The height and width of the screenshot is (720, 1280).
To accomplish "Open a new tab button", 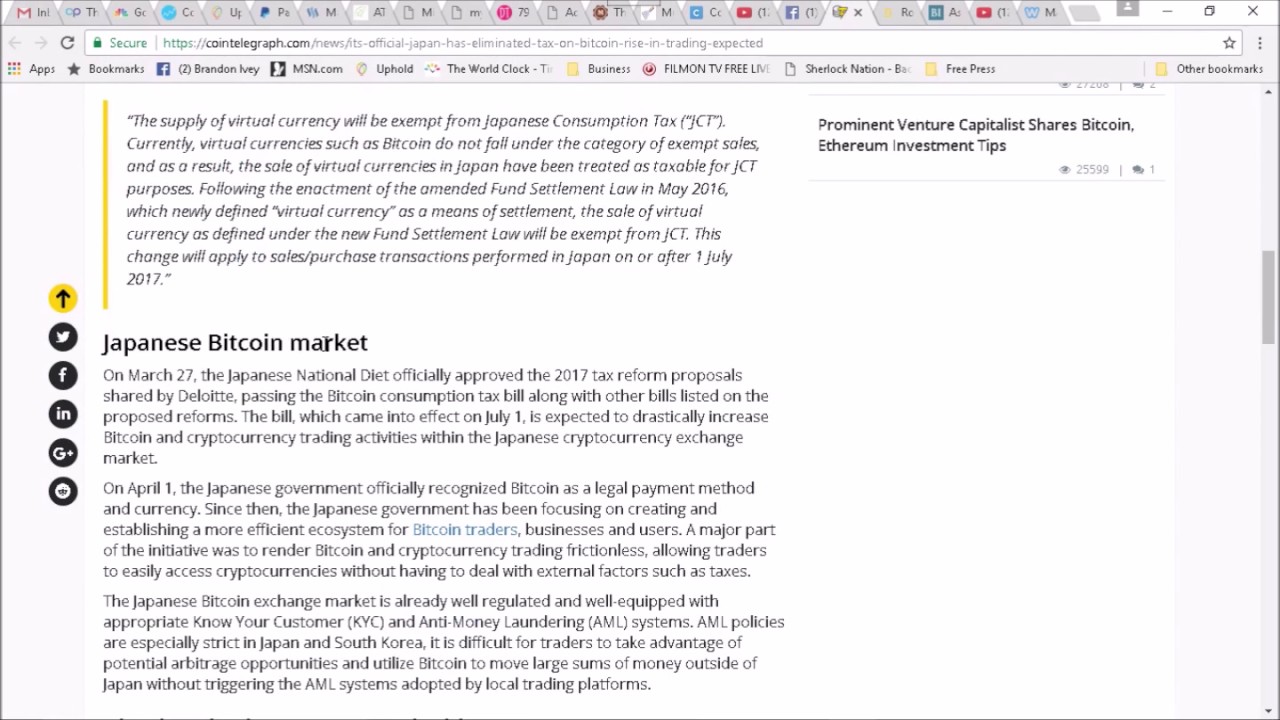I will click(1083, 13).
